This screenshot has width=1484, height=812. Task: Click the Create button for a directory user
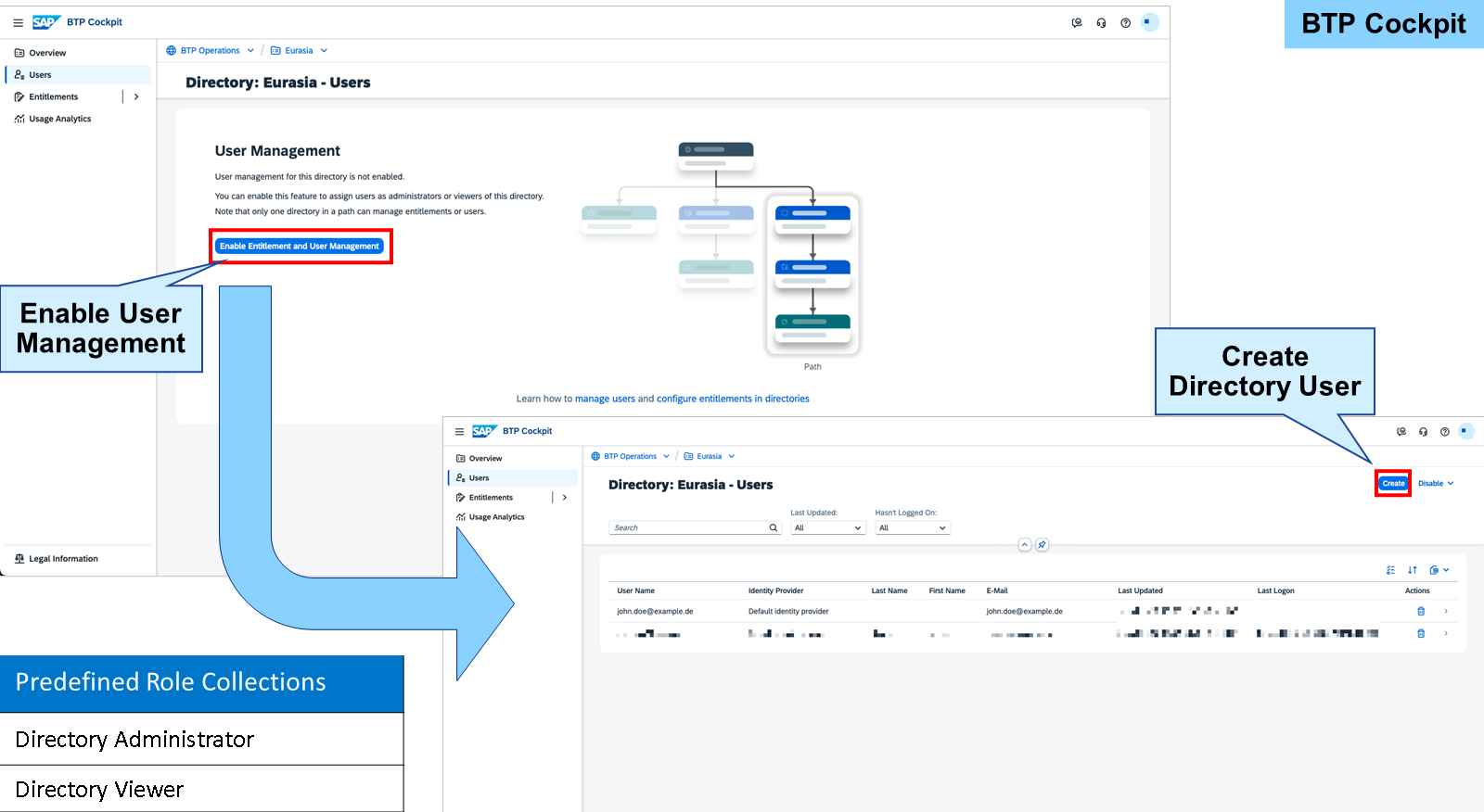1393,484
